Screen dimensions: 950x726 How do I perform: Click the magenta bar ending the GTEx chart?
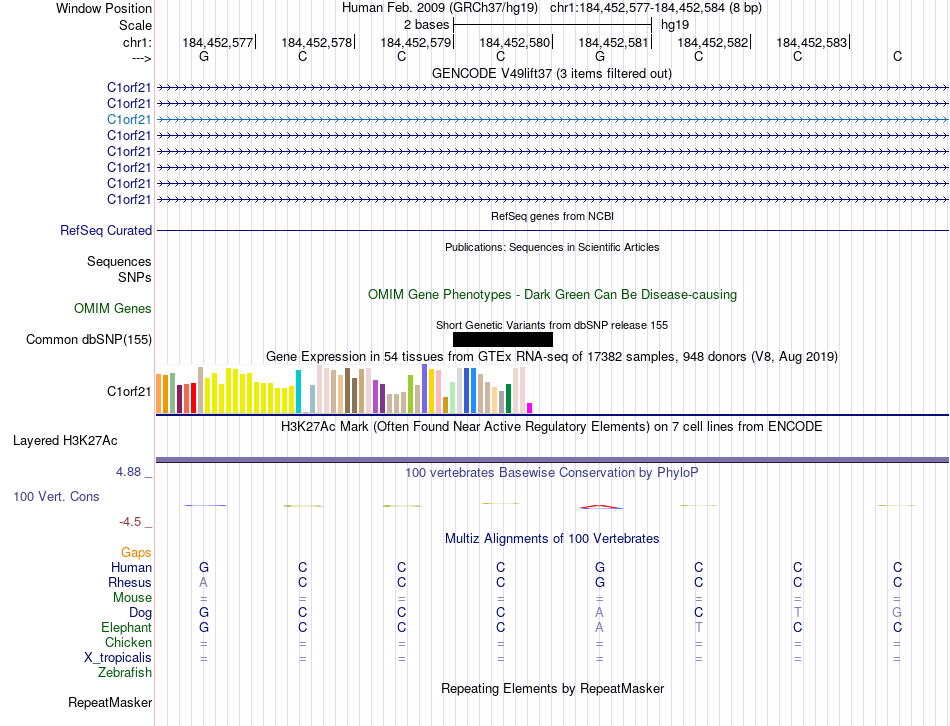click(x=529, y=407)
